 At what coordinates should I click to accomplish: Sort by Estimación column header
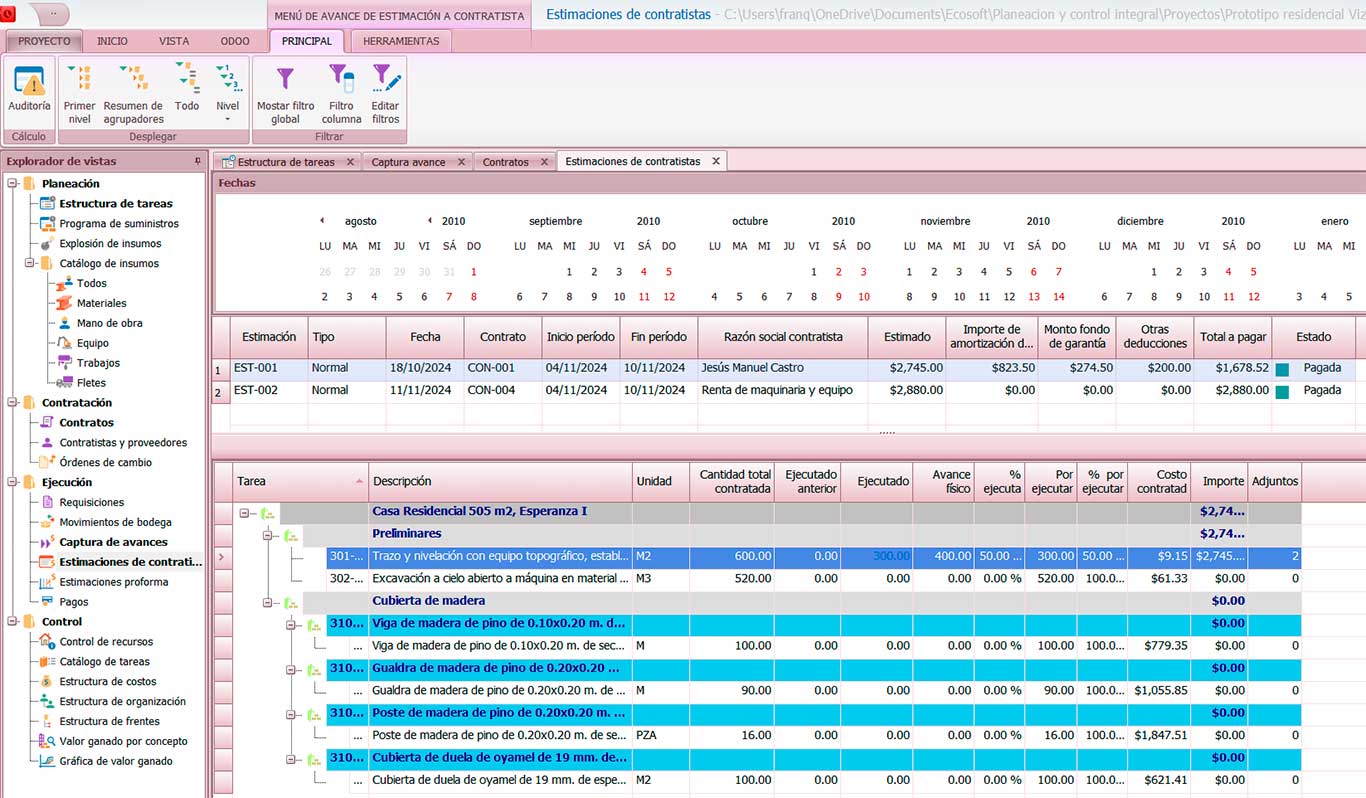(x=269, y=337)
